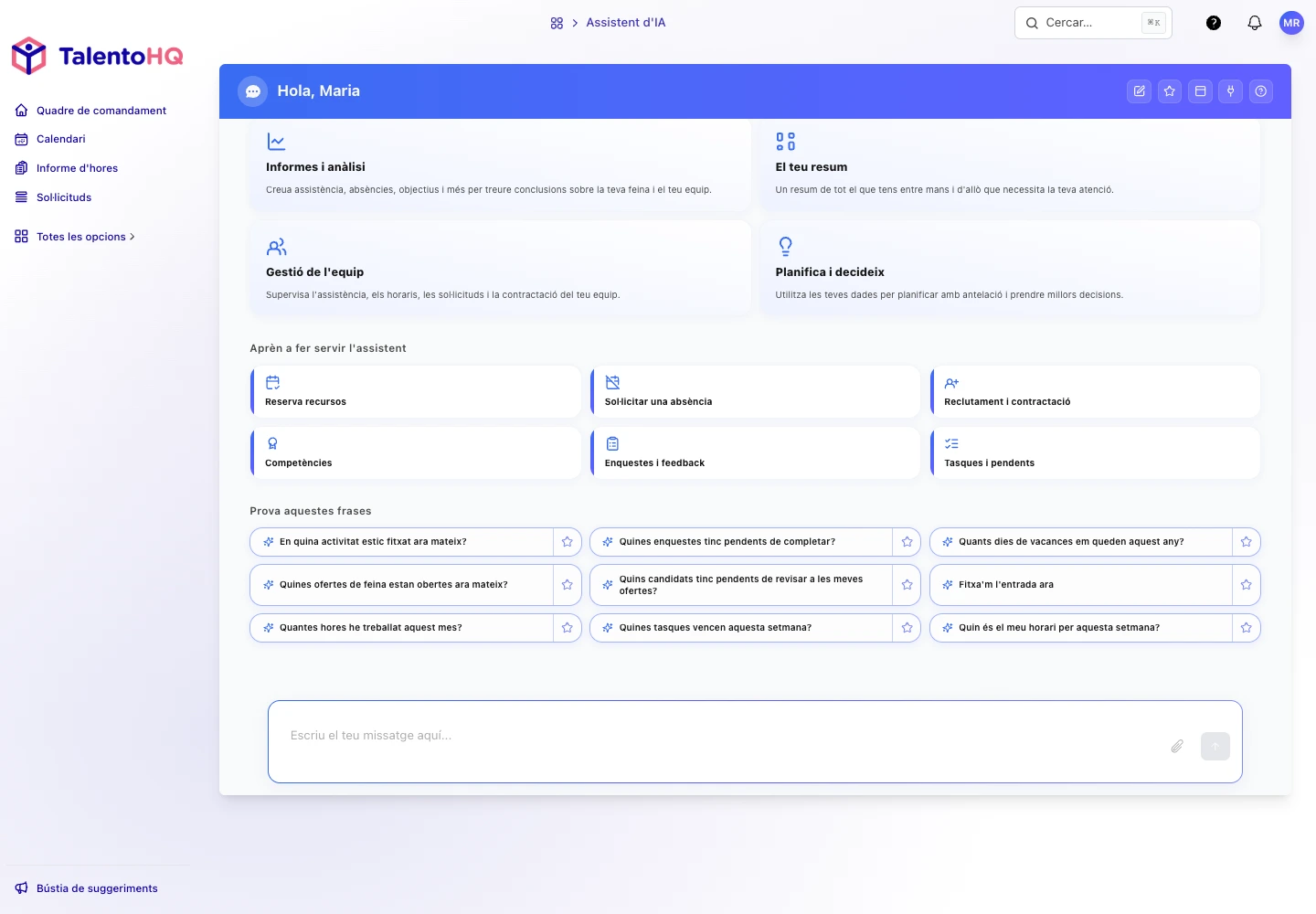Click the Assistent d'IA breadcrumb
Image resolution: width=1316 pixels, height=914 pixels.
[x=626, y=23]
